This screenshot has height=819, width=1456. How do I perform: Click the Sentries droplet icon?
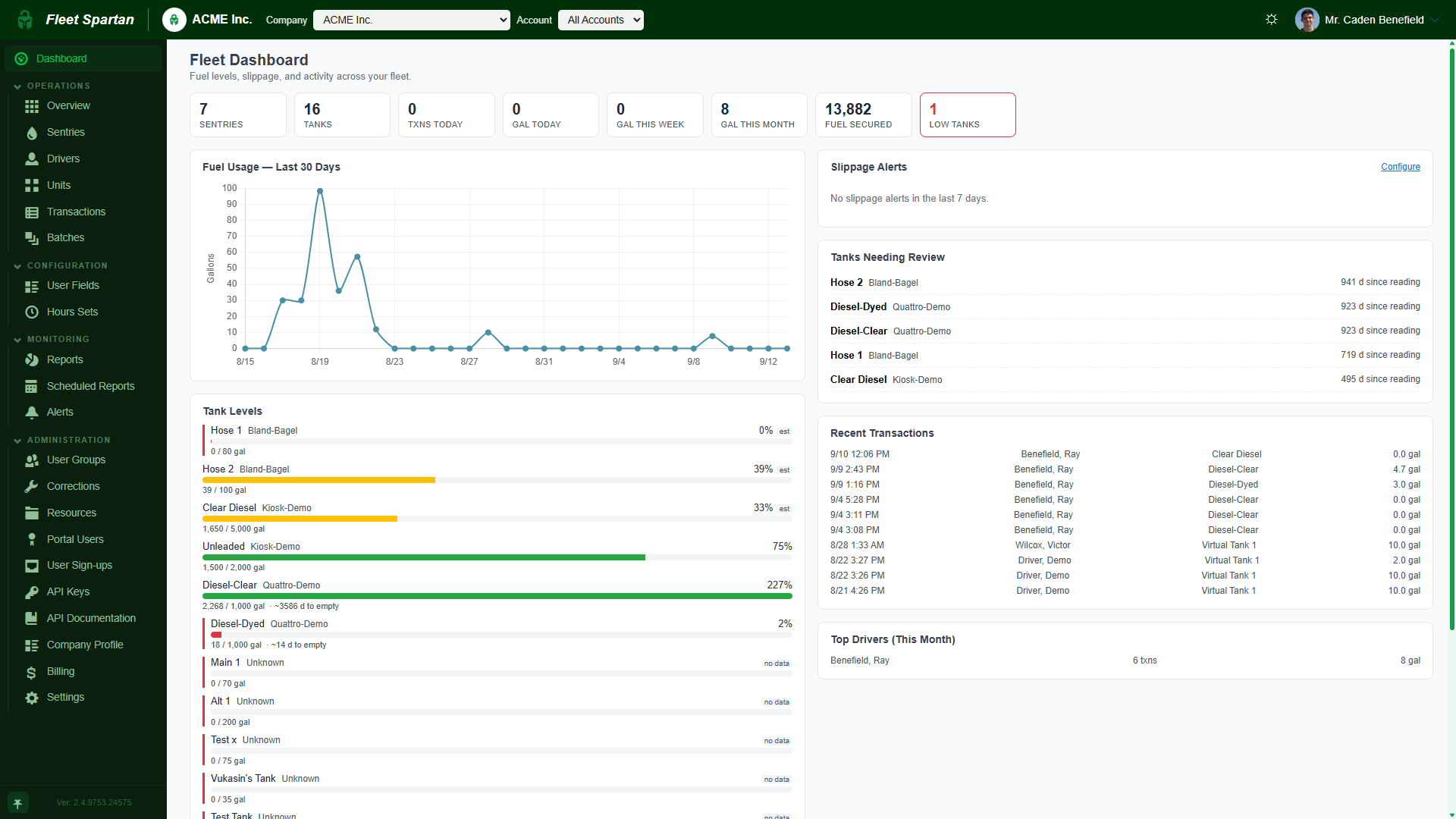[x=32, y=133]
